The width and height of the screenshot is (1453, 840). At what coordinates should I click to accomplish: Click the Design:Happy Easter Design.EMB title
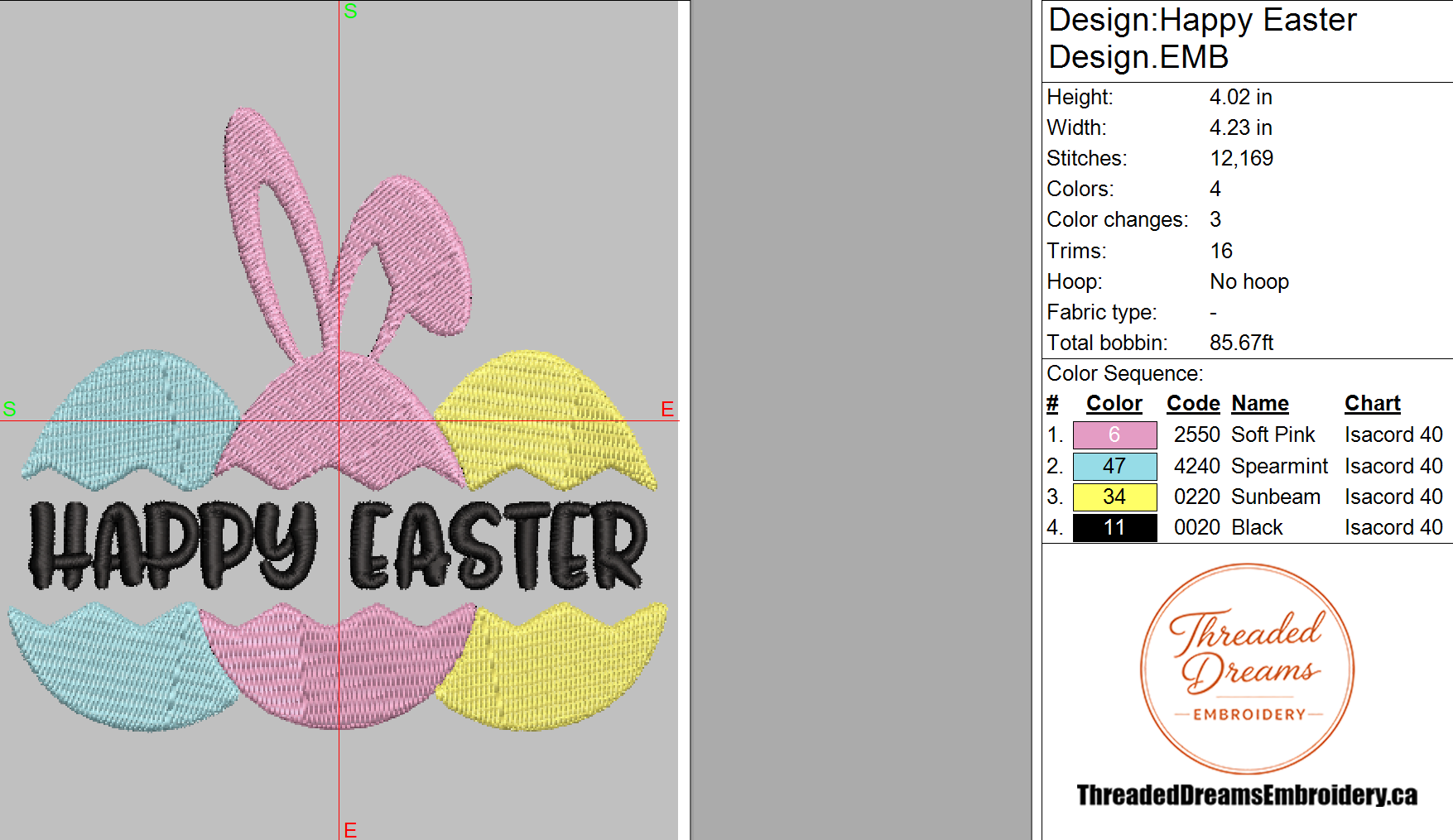tap(1202, 38)
